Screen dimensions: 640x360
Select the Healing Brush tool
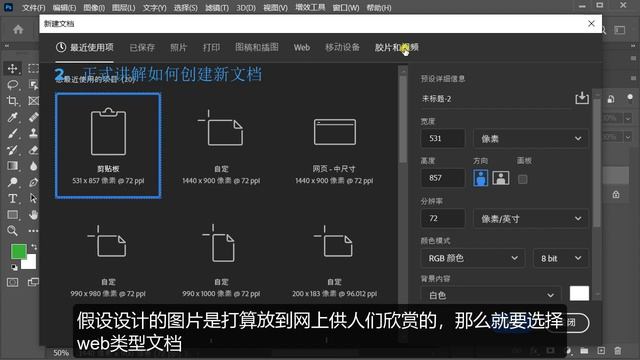tap(33, 117)
